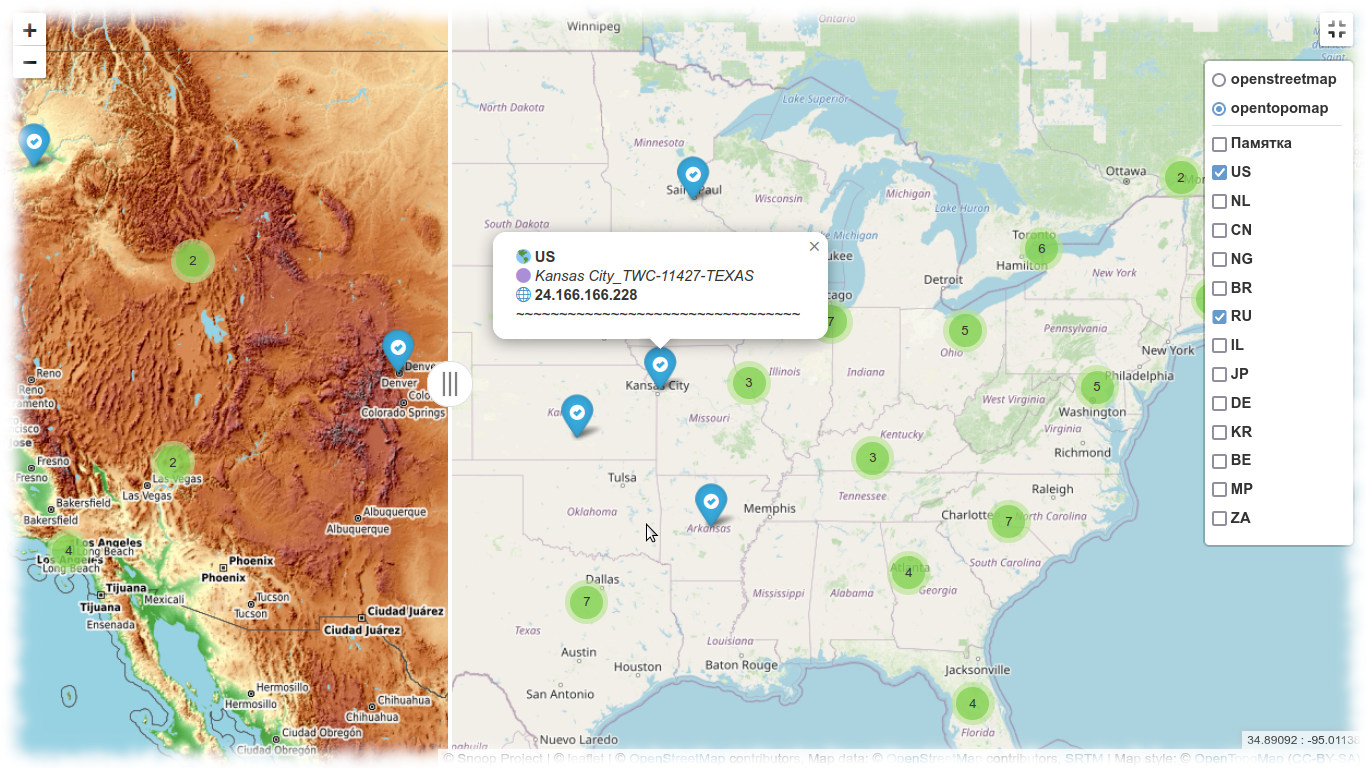Expand cluster 4 near Los Angeles
The image size is (1366, 768).
[x=68, y=550]
